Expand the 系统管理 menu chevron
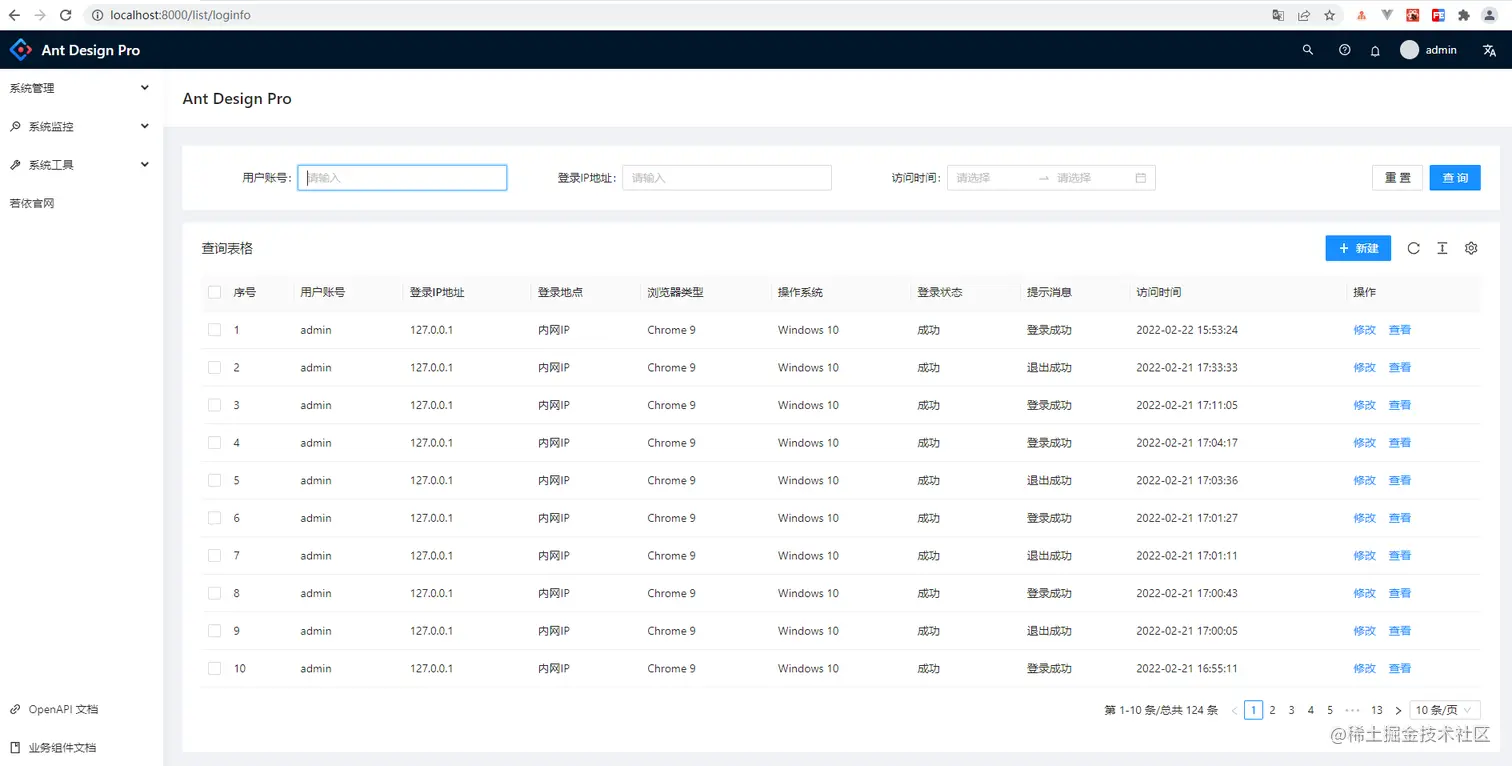Viewport: 1512px width, 766px height. point(145,88)
